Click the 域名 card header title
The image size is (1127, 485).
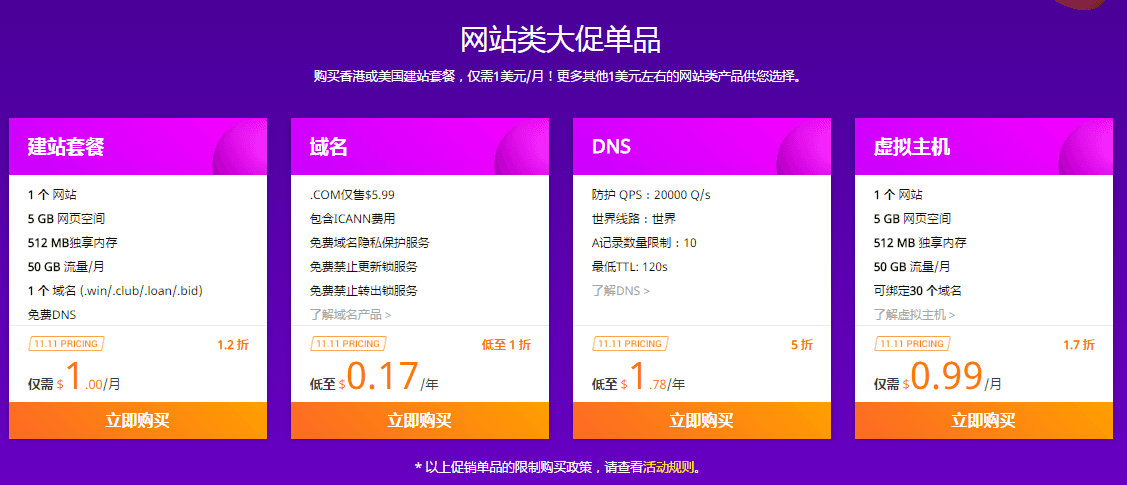tap(329, 147)
